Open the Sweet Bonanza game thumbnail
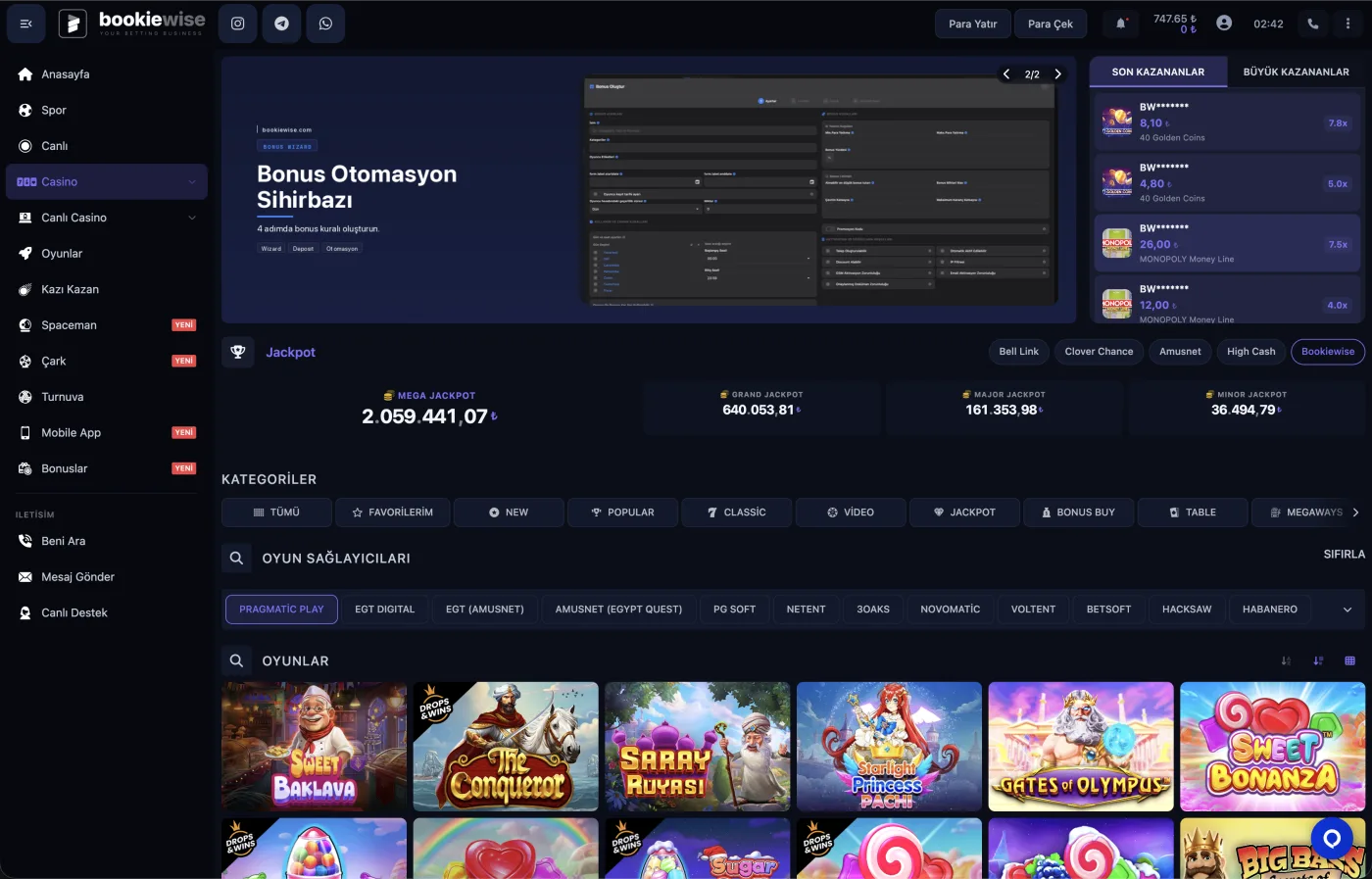The height and width of the screenshot is (879, 1372). pyautogui.click(x=1272, y=746)
